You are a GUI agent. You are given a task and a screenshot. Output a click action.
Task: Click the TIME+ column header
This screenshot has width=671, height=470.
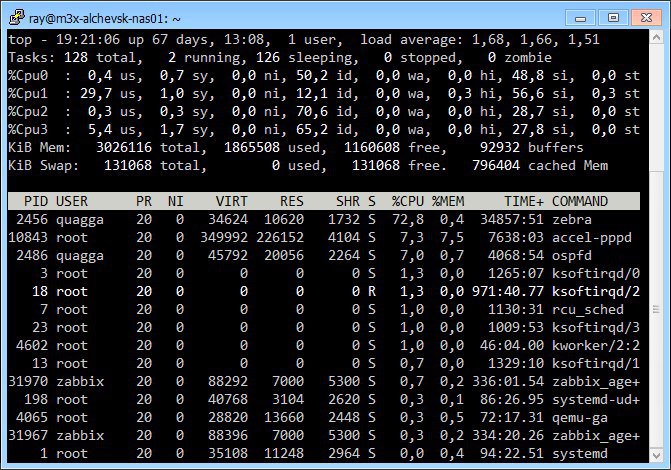point(524,201)
